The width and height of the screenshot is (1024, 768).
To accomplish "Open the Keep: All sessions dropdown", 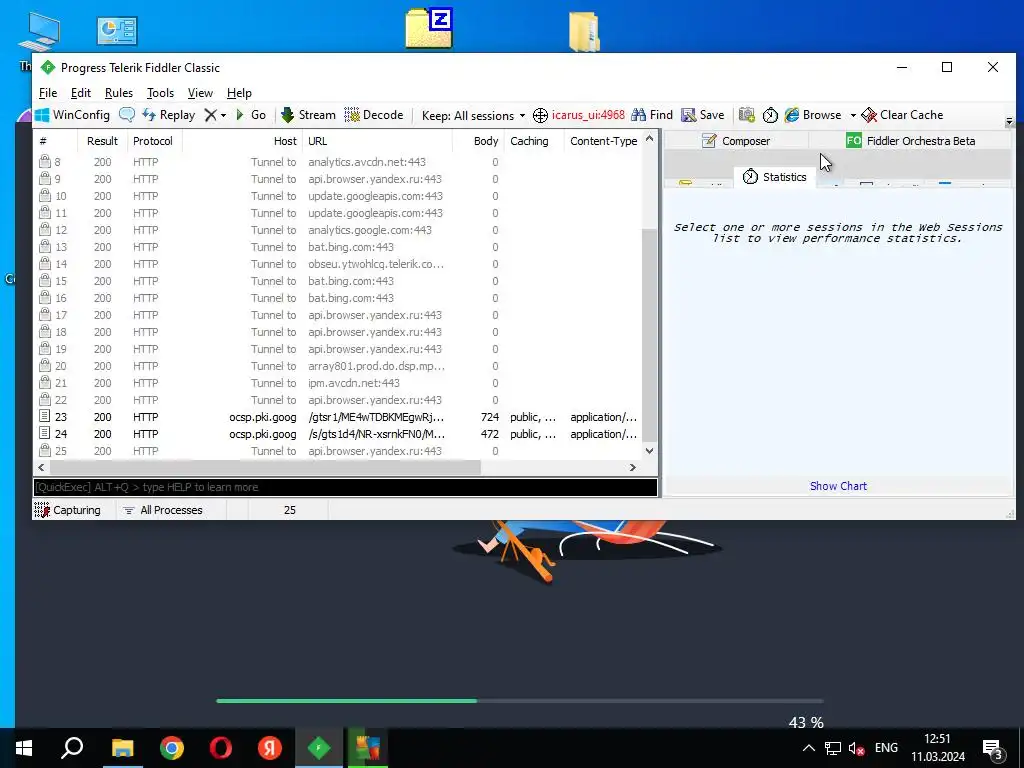I will pyautogui.click(x=473, y=116).
